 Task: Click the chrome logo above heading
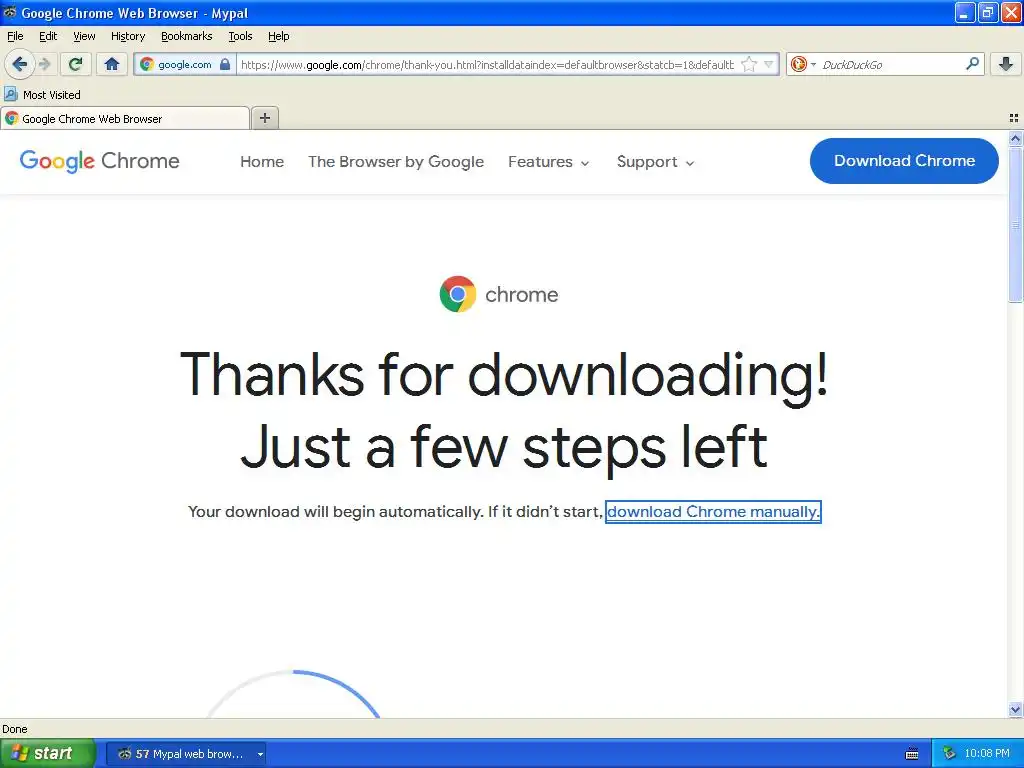[x=499, y=294]
